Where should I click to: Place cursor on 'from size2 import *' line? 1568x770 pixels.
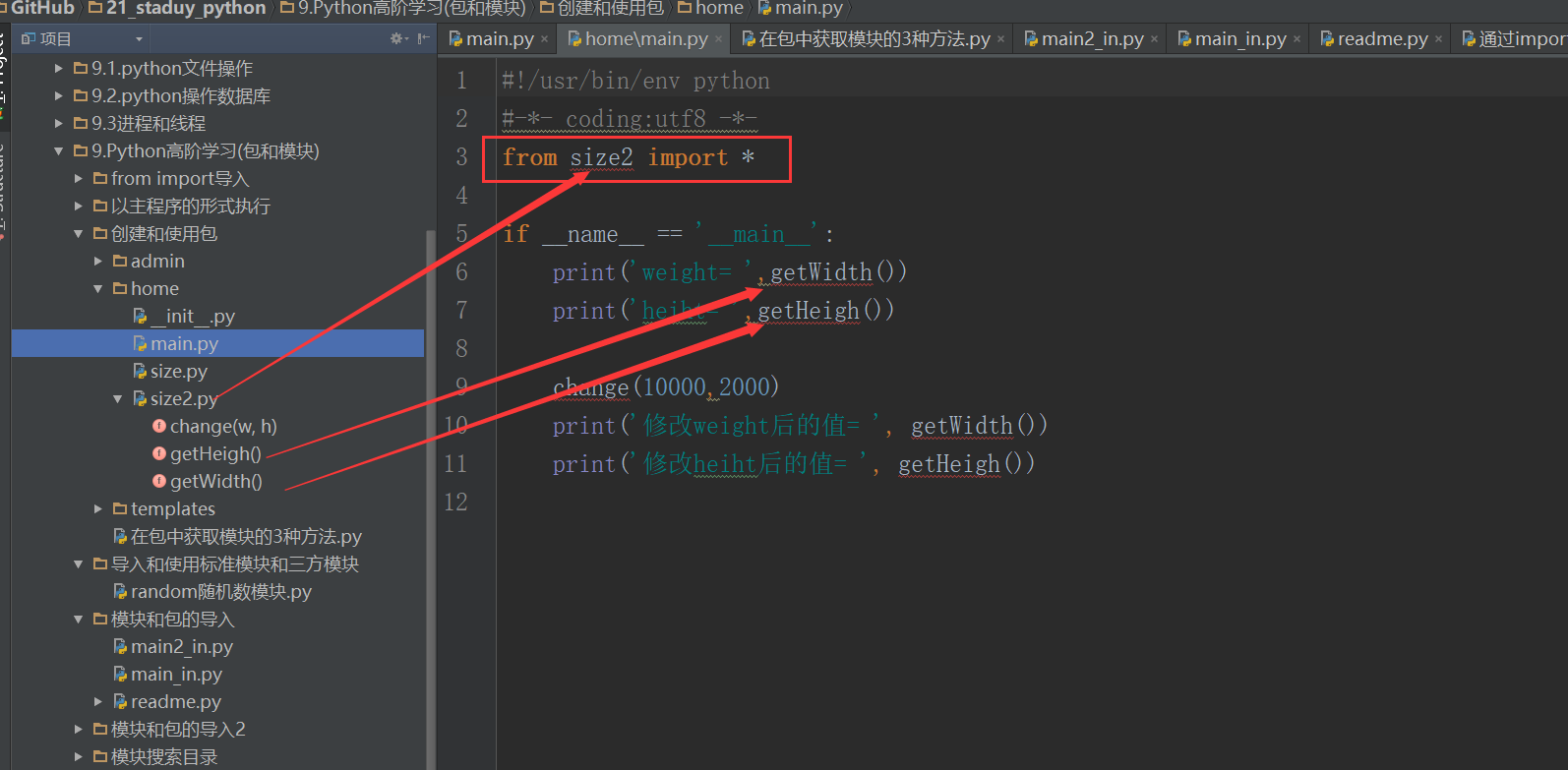pyautogui.click(x=629, y=157)
